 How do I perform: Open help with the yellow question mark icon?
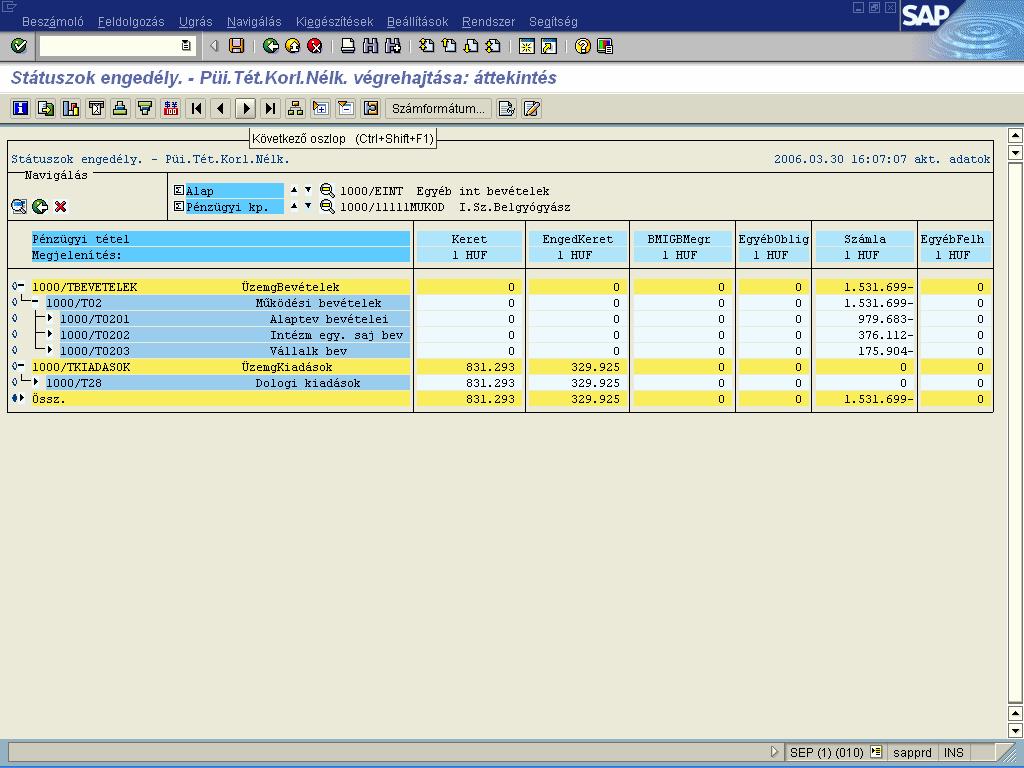pos(583,46)
